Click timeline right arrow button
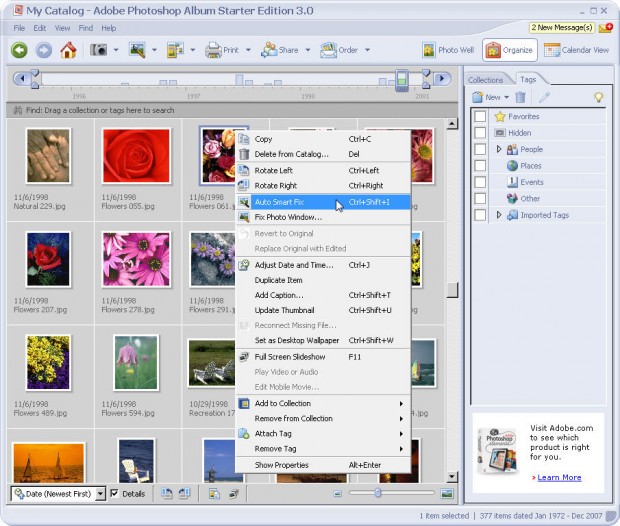This screenshot has height=526, width=620. tap(442, 78)
